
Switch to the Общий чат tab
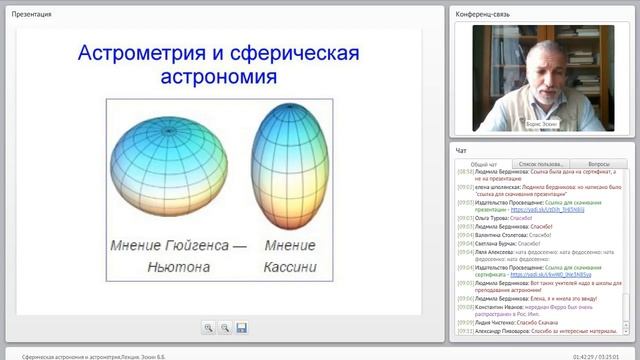click(484, 164)
